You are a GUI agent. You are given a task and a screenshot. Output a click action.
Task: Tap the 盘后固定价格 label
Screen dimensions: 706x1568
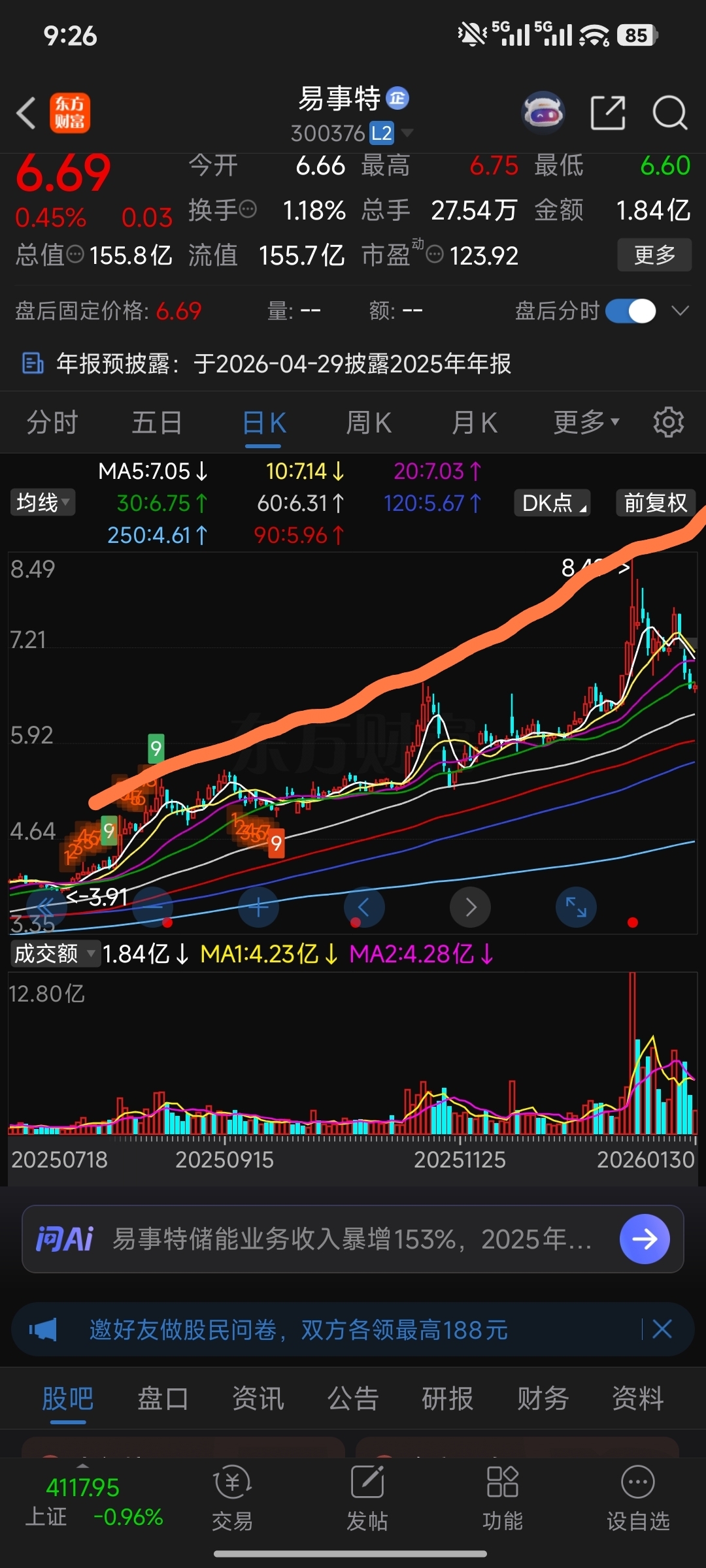[x=82, y=311]
